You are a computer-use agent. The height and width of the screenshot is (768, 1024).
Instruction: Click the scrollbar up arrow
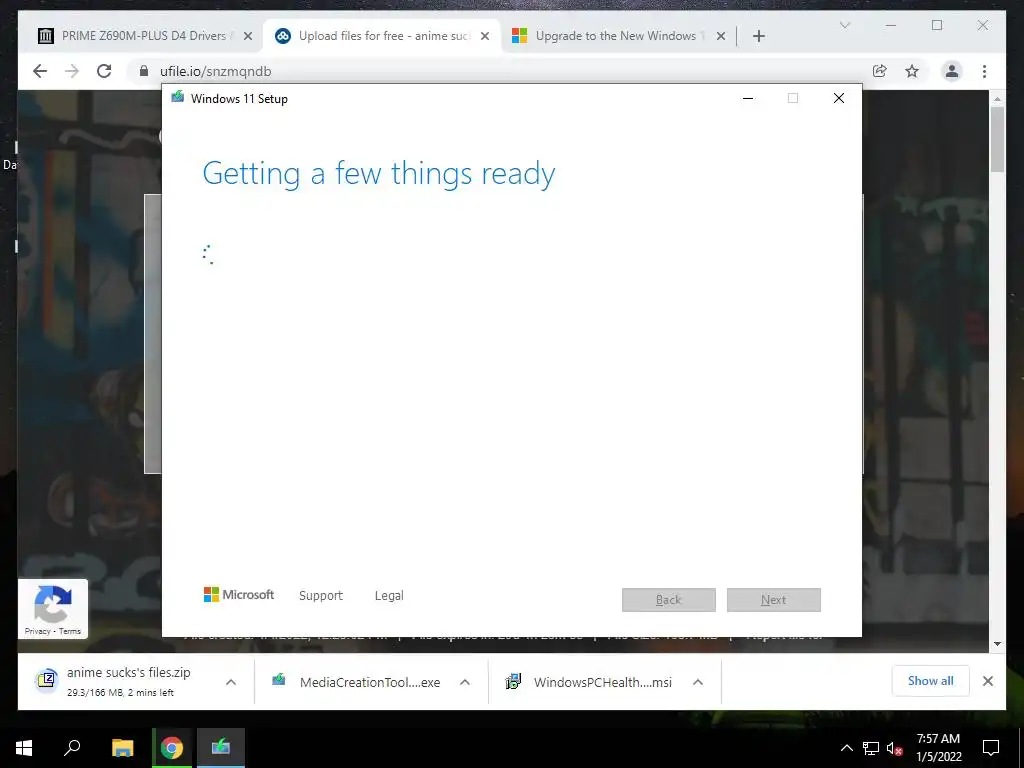point(997,99)
